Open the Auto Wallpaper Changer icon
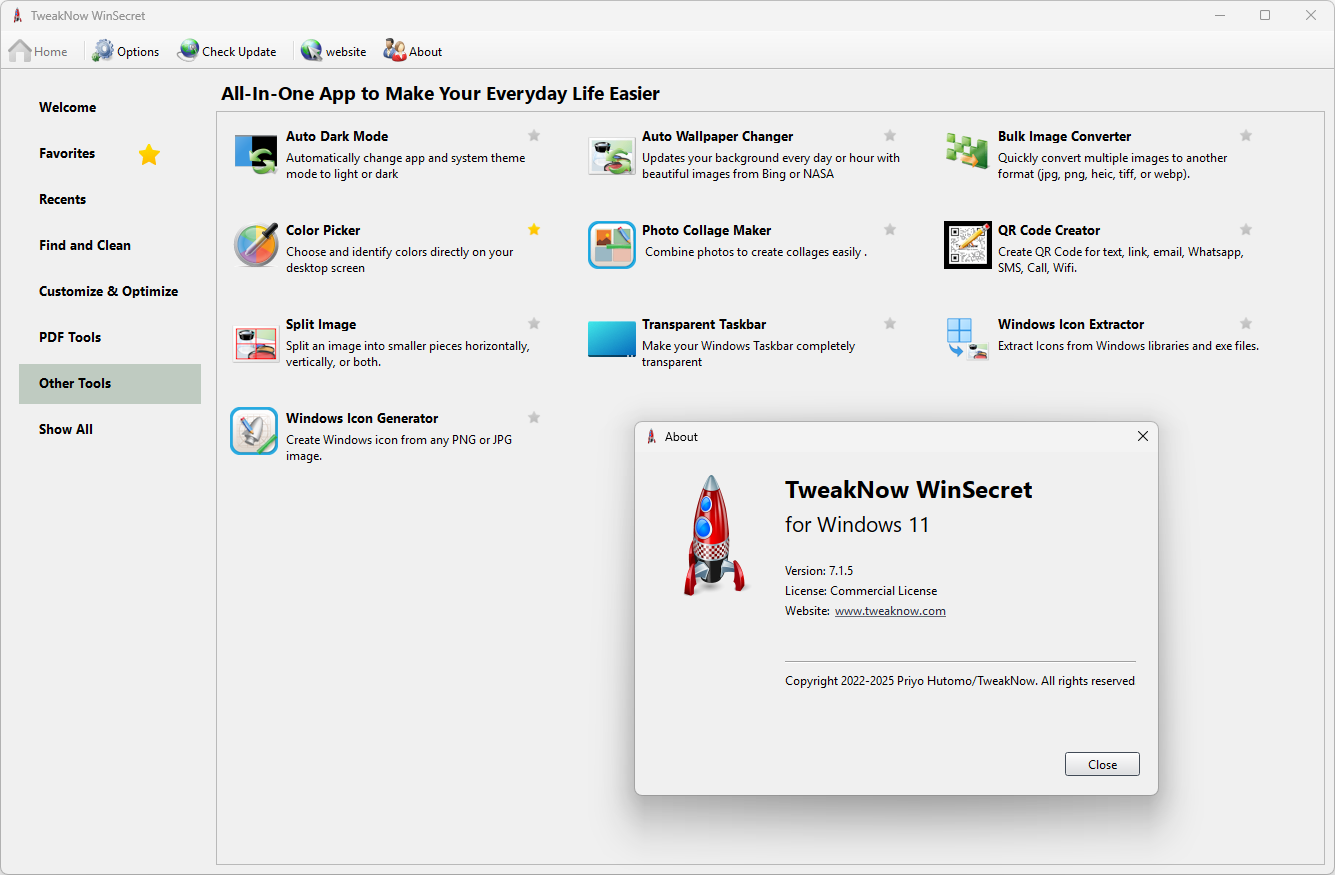The width and height of the screenshot is (1335, 875). [612, 154]
